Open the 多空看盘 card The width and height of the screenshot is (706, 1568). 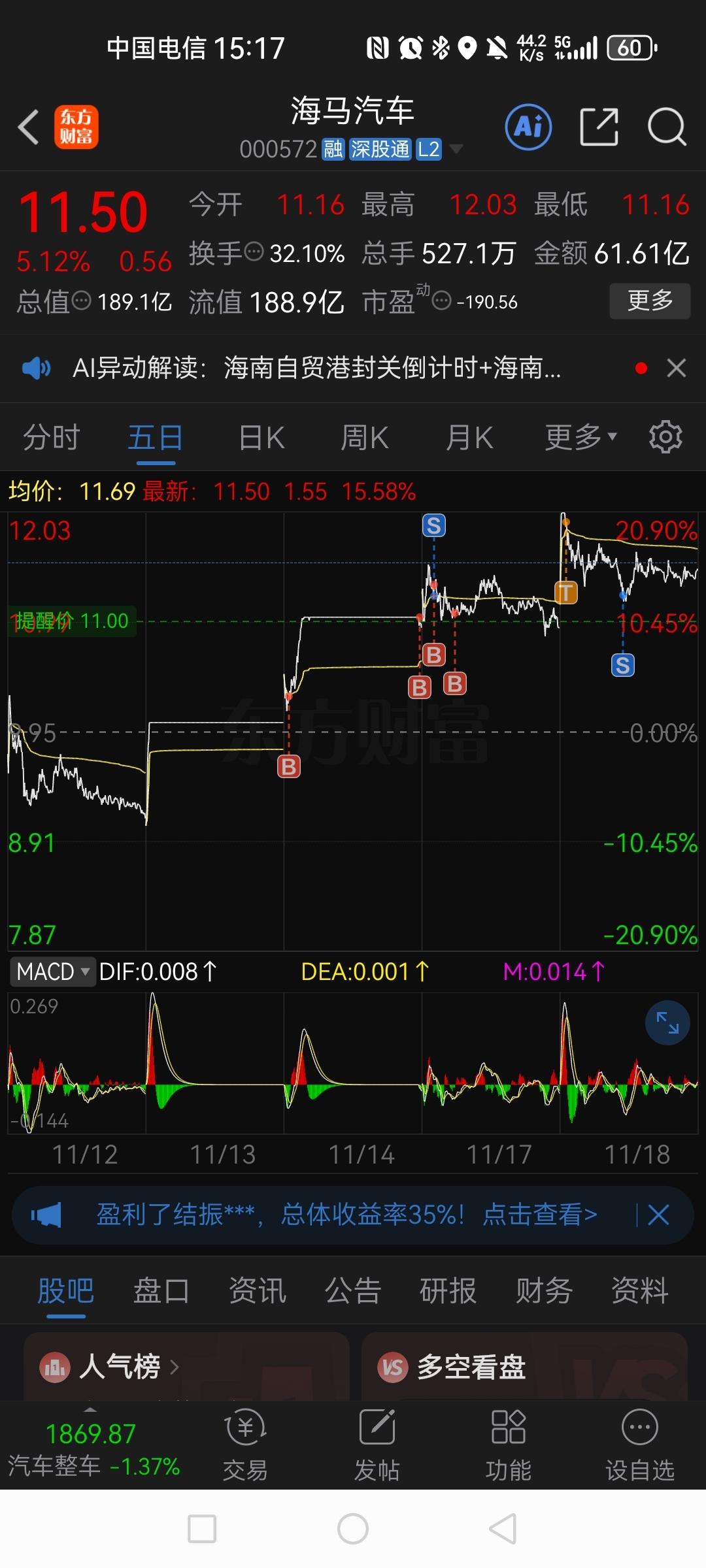pos(524,1367)
